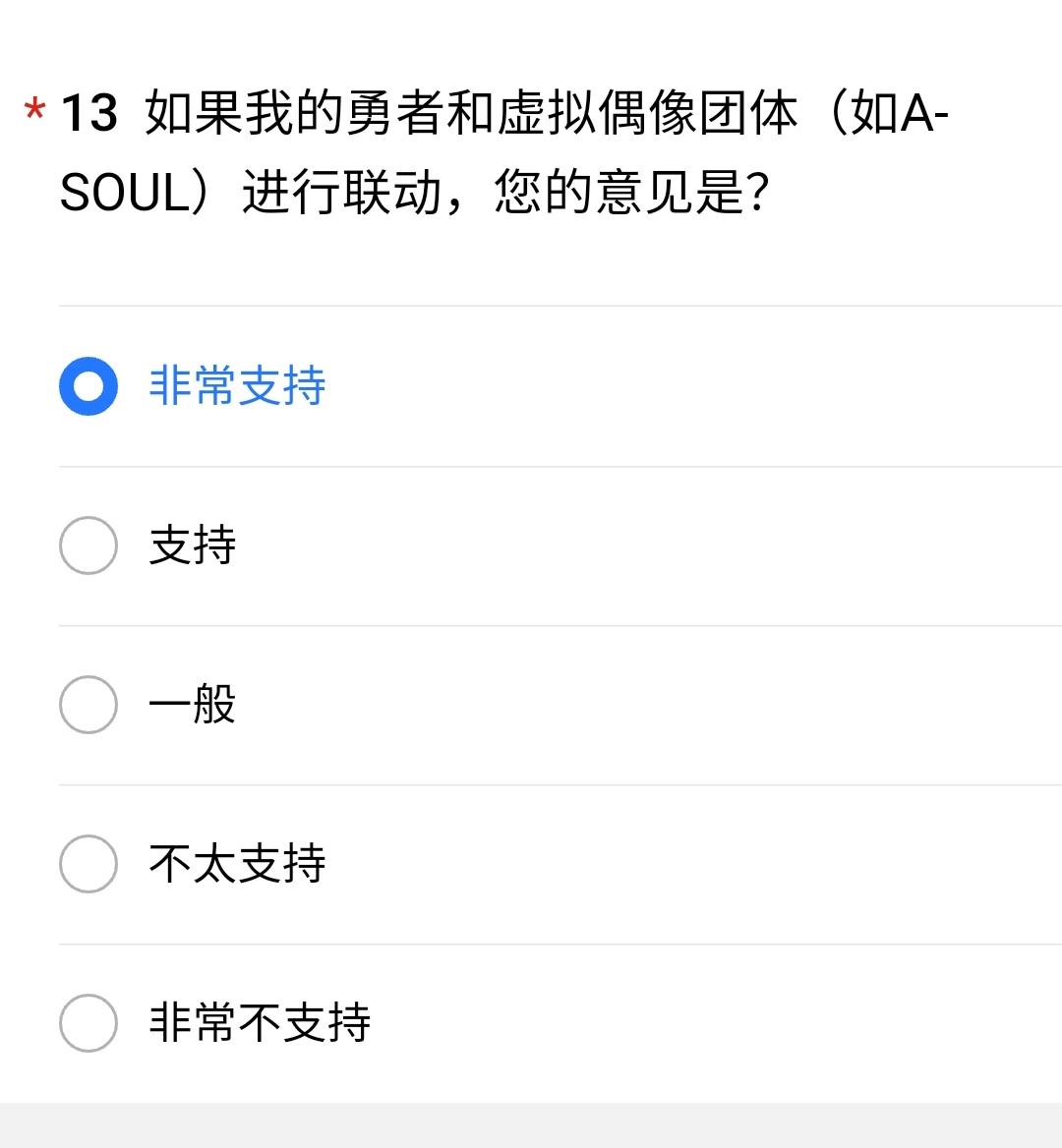Image resolution: width=1062 pixels, height=1148 pixels.
Task: Click the white center of the selected radio
Action: [x=88, y=386]
